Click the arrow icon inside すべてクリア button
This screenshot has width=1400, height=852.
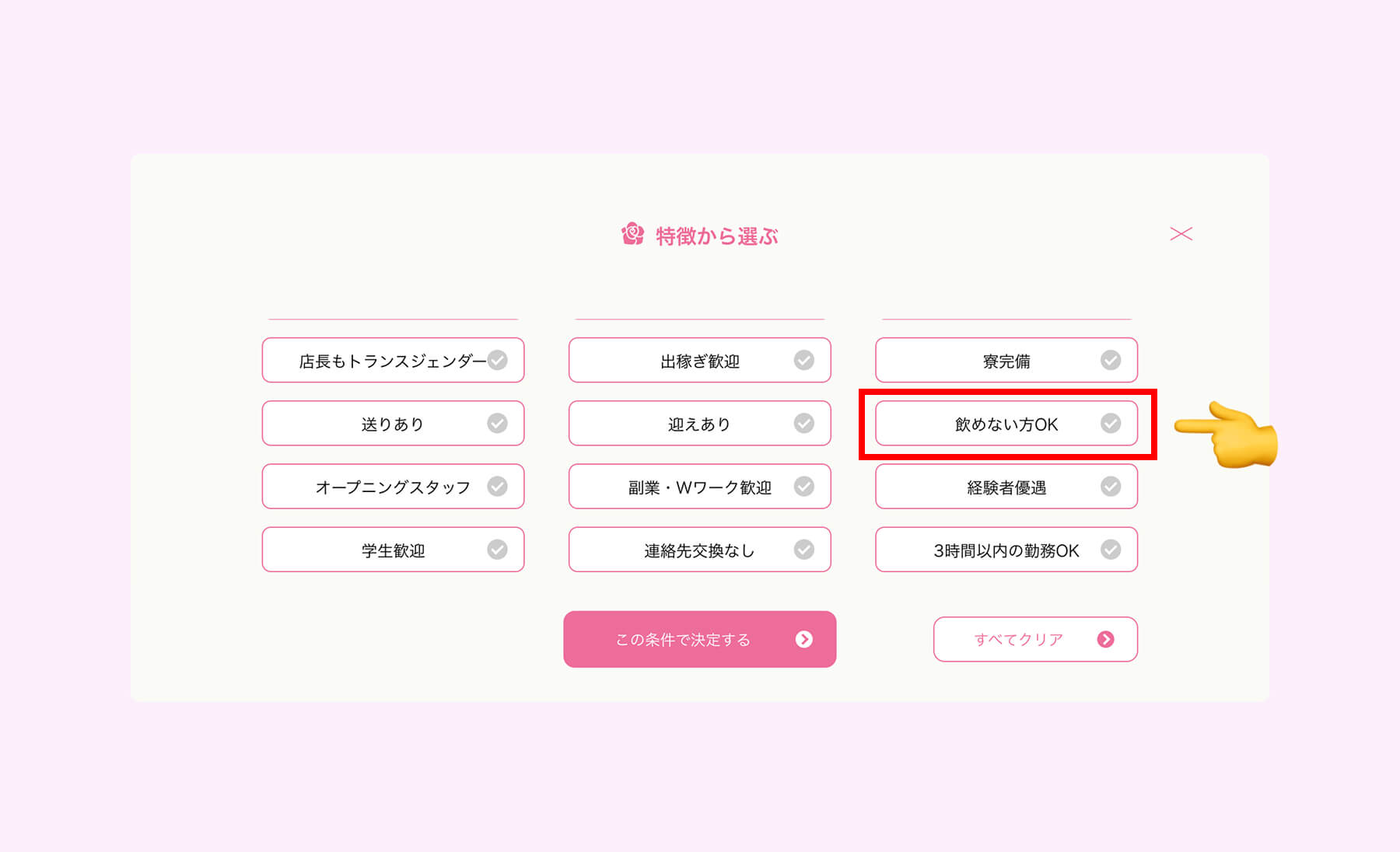1104,639
